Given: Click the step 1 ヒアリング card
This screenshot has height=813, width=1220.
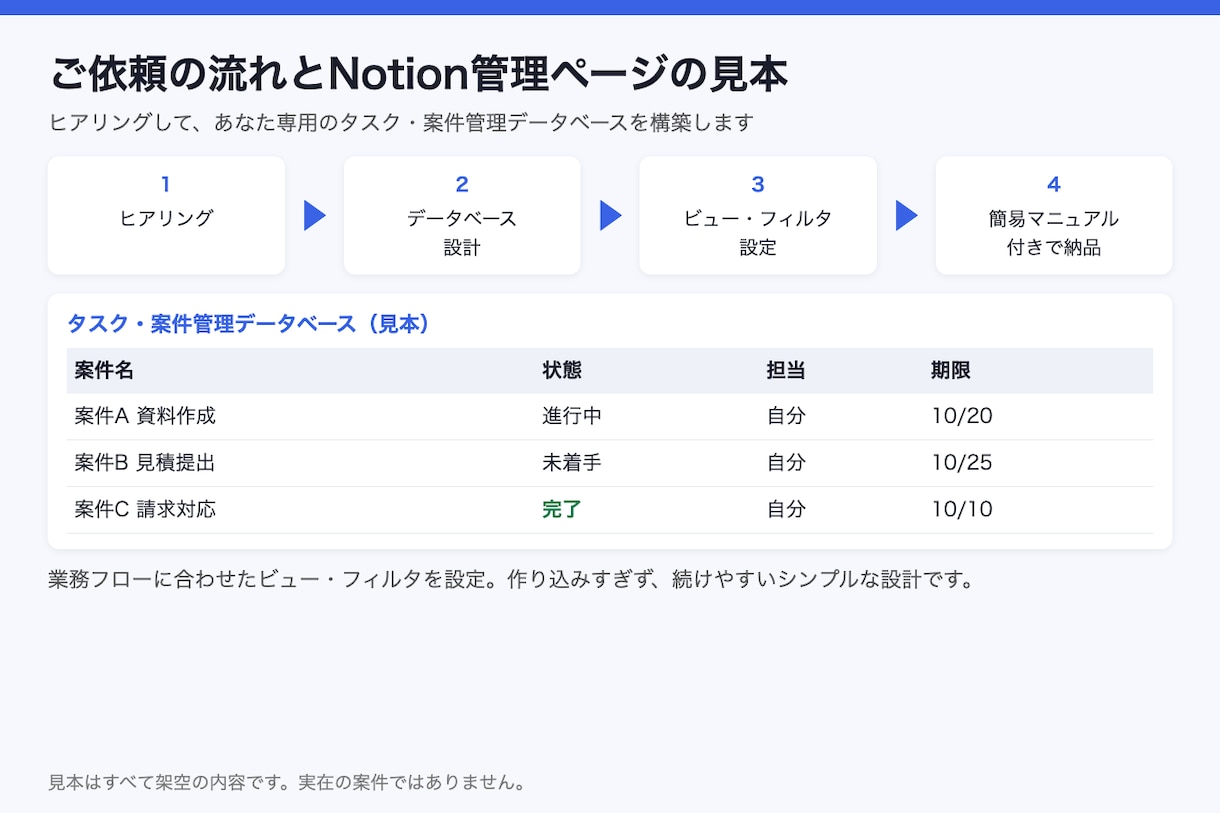Looking at the screenshot, I should click(166, 215).
